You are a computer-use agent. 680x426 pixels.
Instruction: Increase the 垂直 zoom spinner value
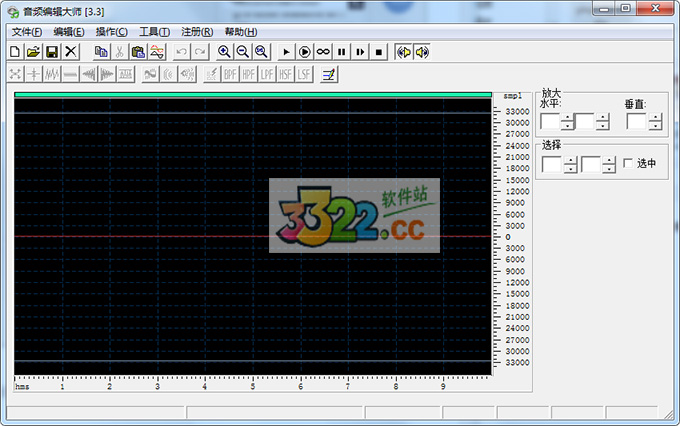655,118
